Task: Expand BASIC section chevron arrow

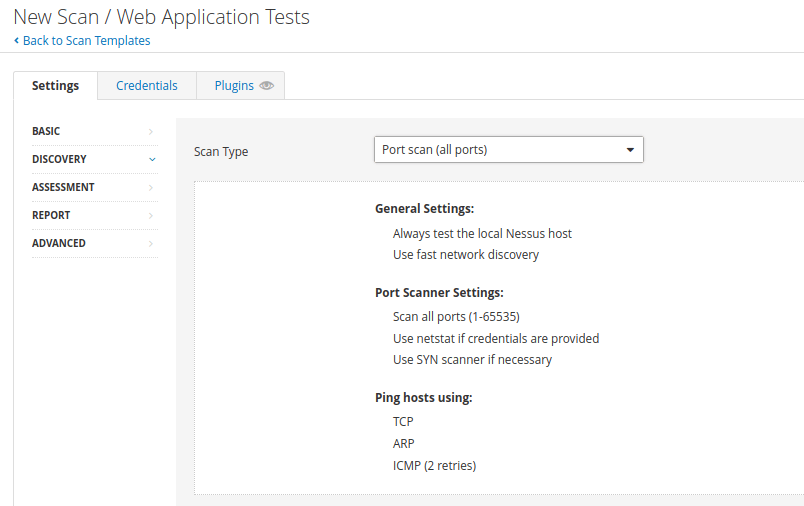Action: click(151, 132)
